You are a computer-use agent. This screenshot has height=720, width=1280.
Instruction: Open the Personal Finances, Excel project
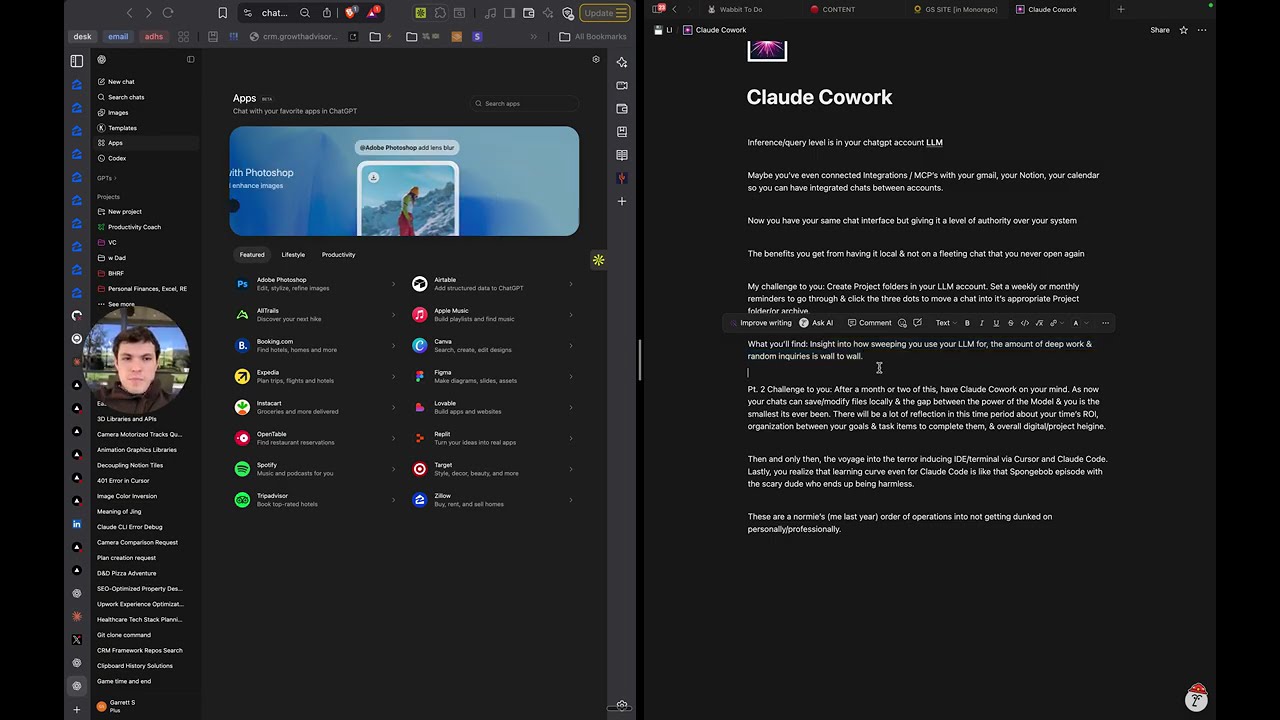click(x=147, y=289)
